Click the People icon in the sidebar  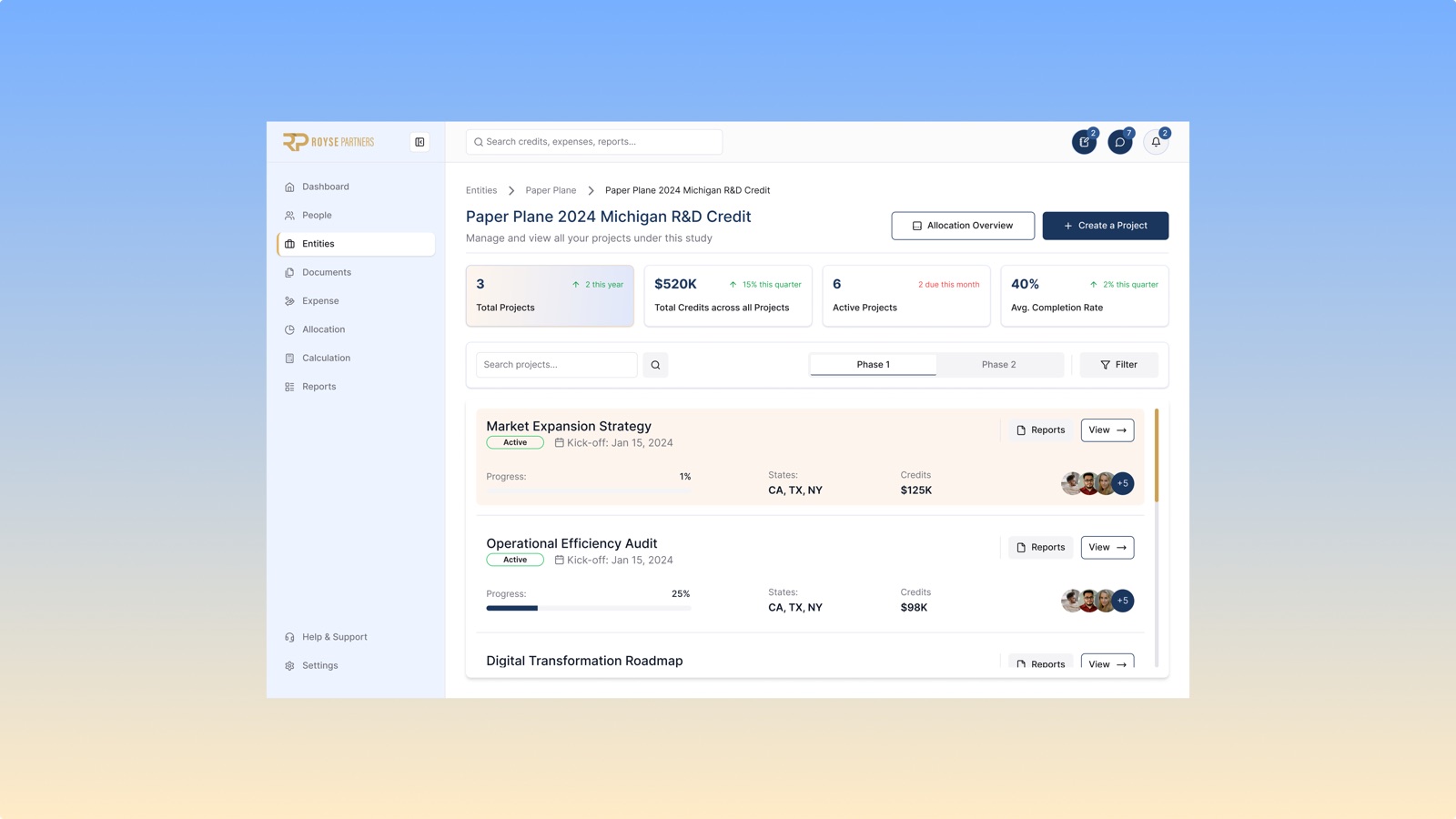tap(289, 216)
